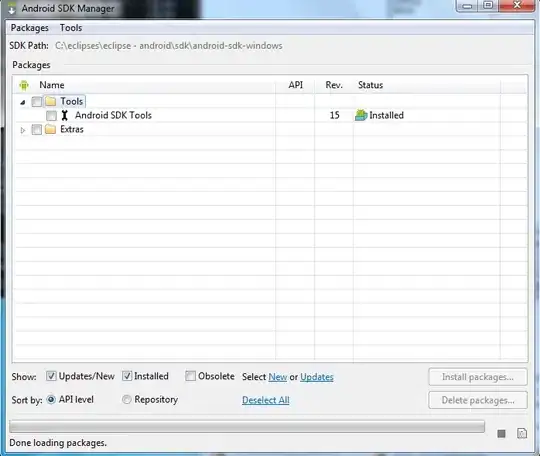The height and width of the screenshot is (456, 540).
Task: Close the Android SDK Manager window
Action: click(x=517, y=6)
